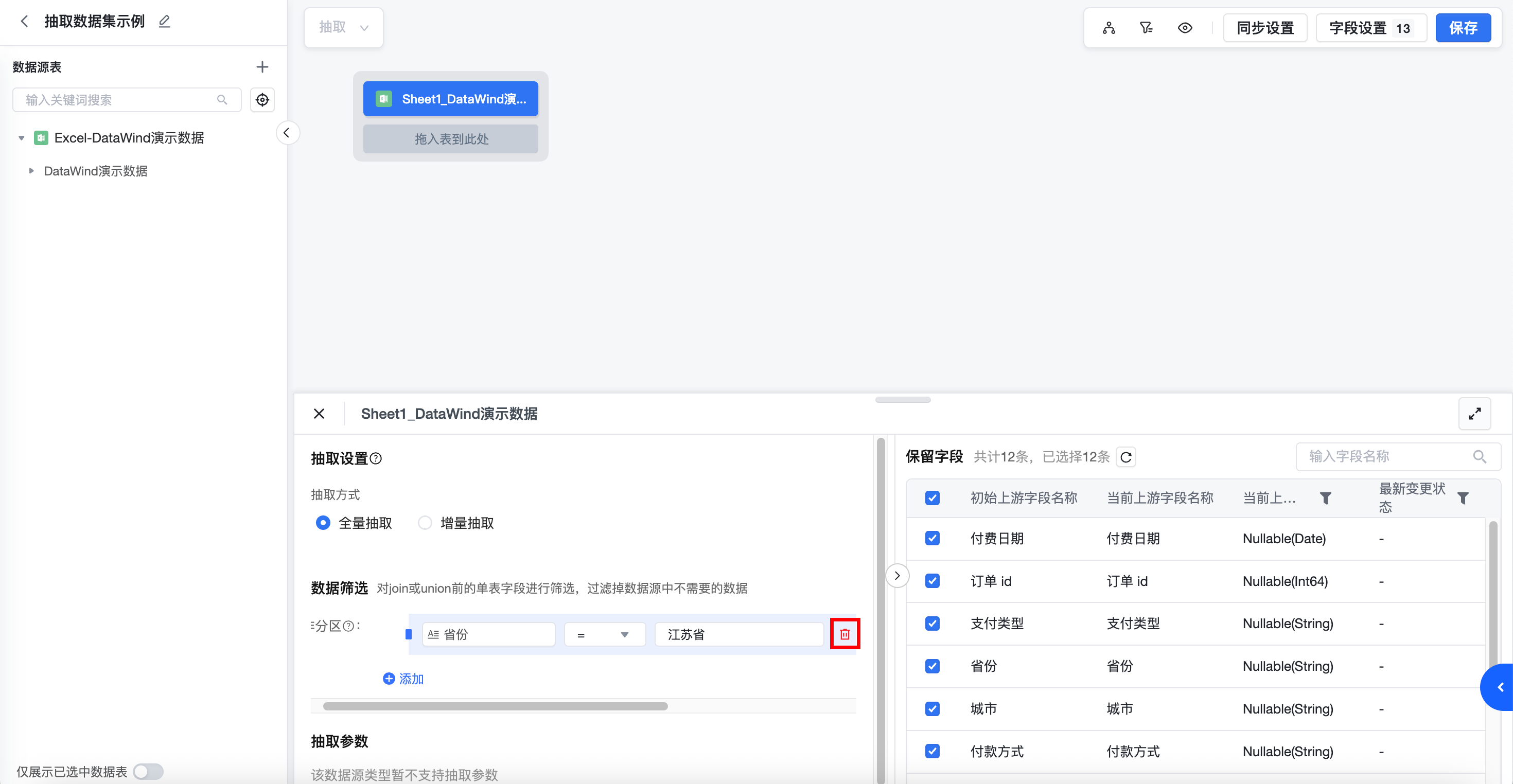The height and width of the screenshot is (784, 1513).
Task: Select the 增量抽取 radio option
Action: (x=425, y=523)
